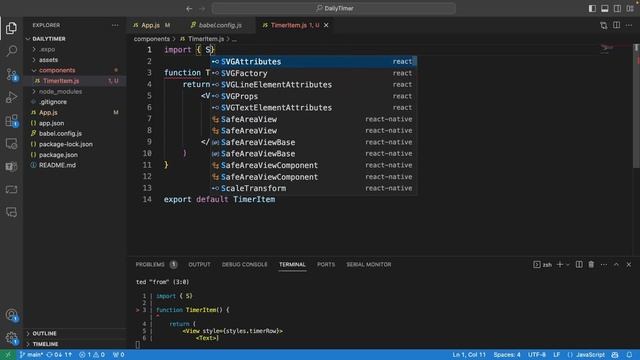
Task: Toggle the secondary side bar layout icon
Action: 618,9
